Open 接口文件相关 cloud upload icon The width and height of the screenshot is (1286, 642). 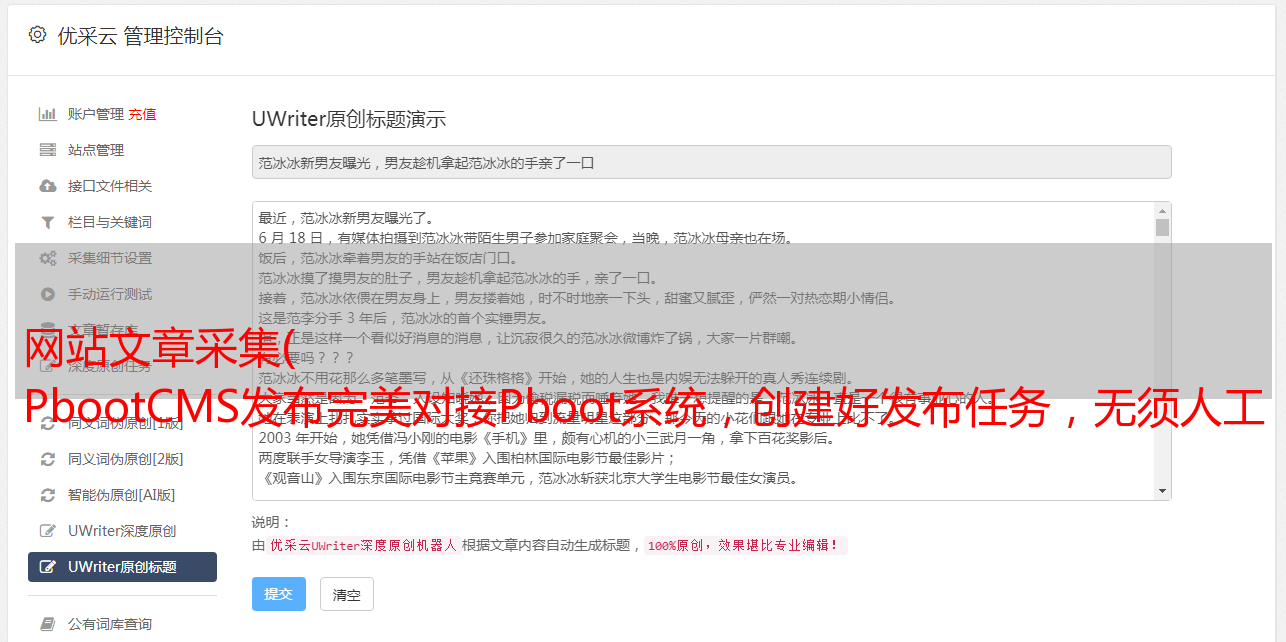tap(47, 186)
